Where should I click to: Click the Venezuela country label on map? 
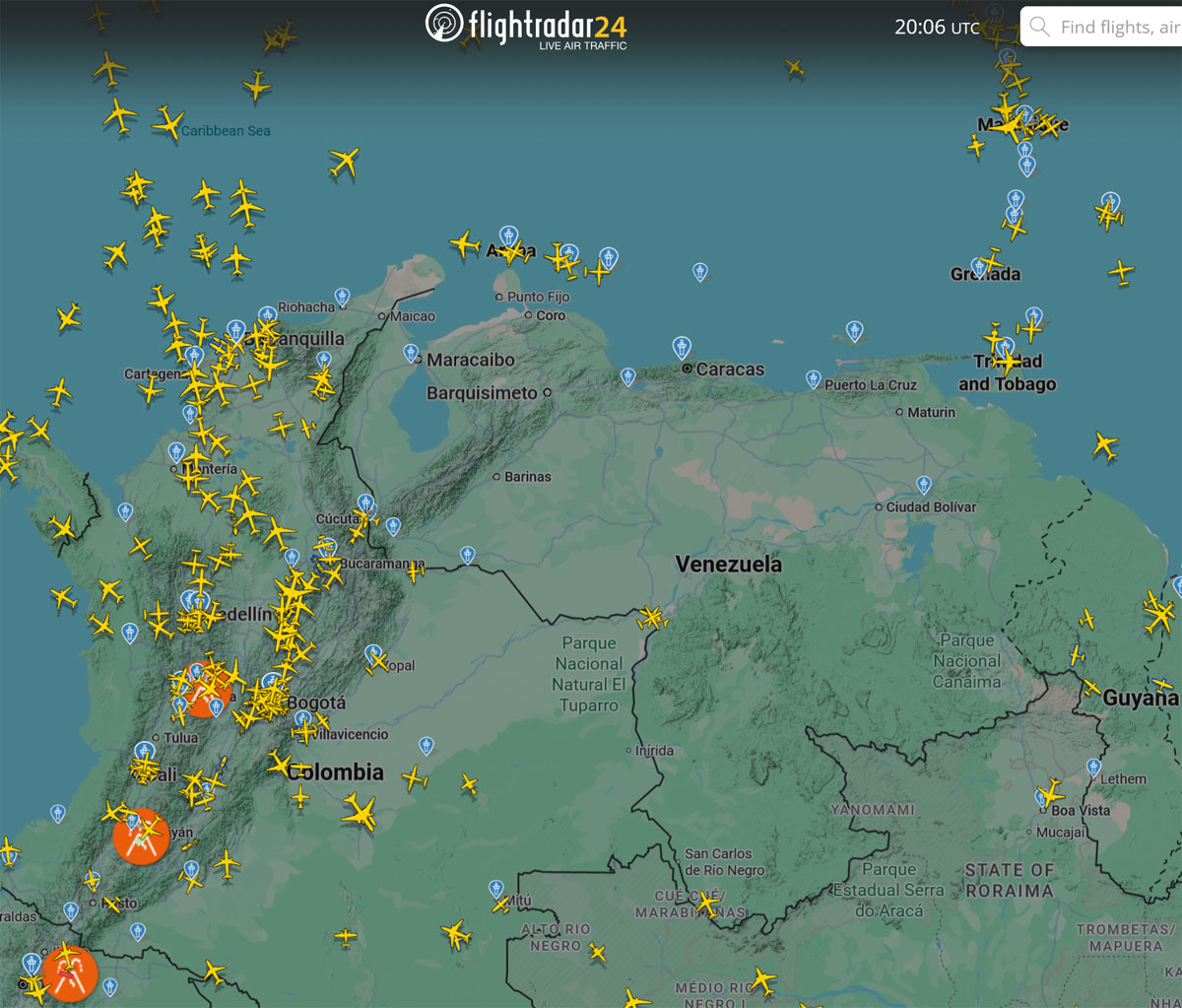tap(729, 565)
